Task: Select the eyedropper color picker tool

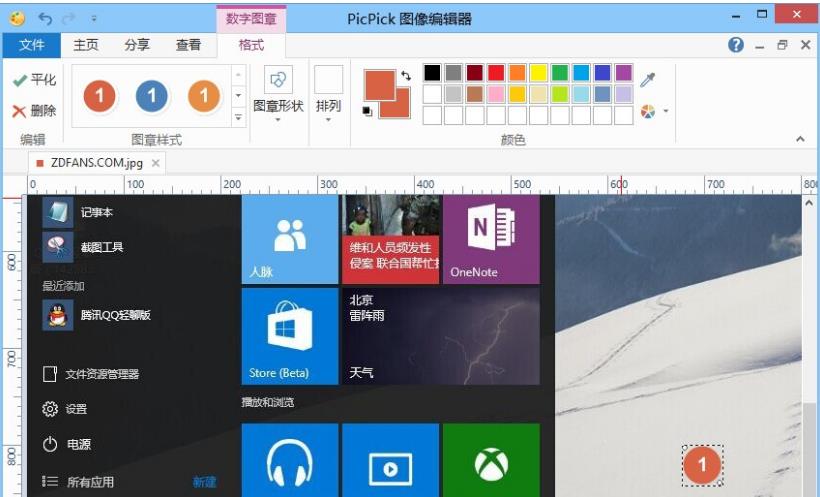Action: tap(647, 80)
